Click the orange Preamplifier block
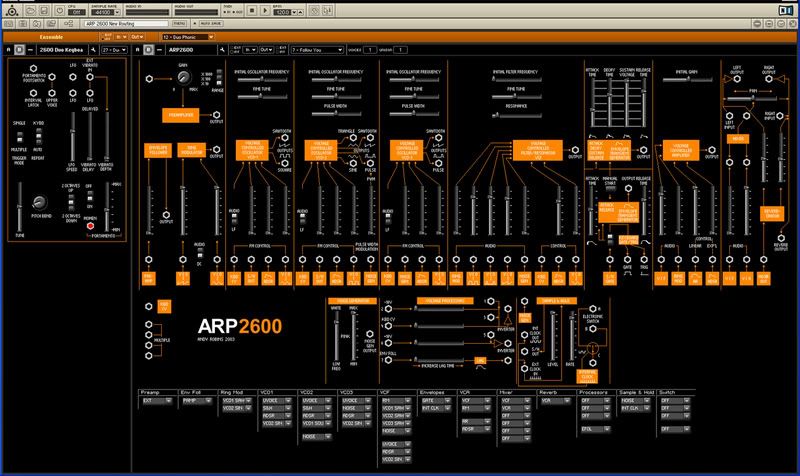Screen dimensions: 800x476 tap(181, 115)
